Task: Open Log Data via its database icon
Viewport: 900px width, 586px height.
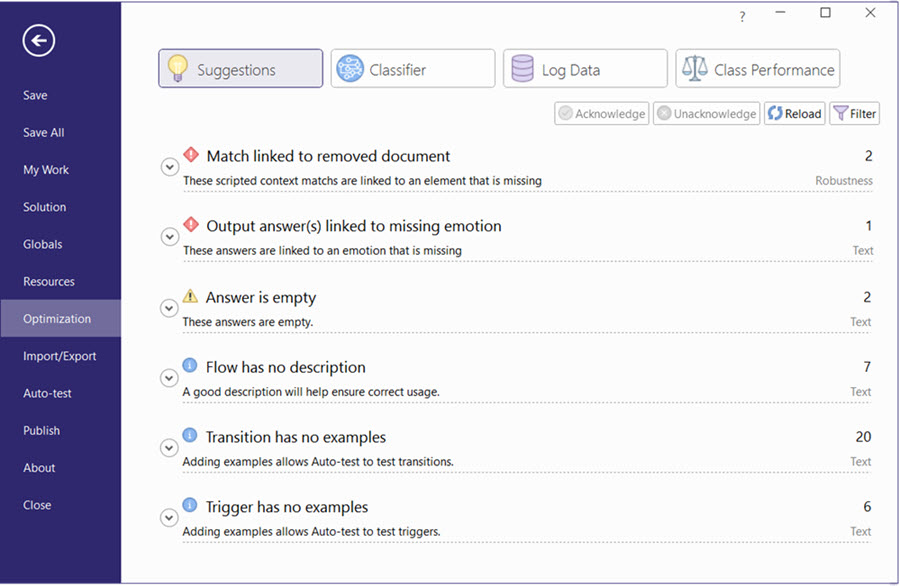Action: tap(522, 68)
